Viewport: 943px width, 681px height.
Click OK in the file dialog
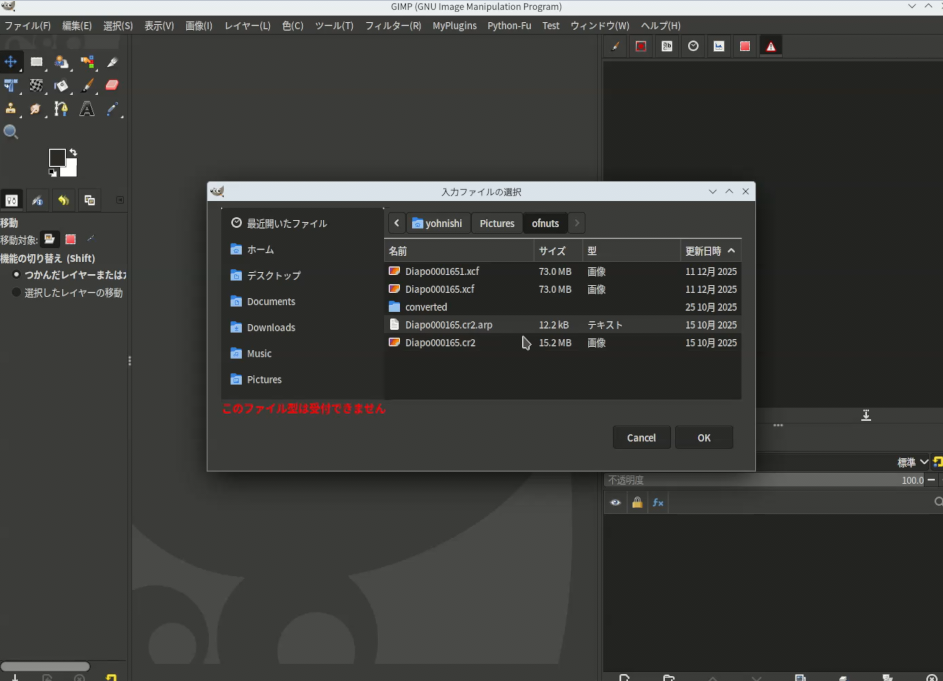(x=704, y=438)
